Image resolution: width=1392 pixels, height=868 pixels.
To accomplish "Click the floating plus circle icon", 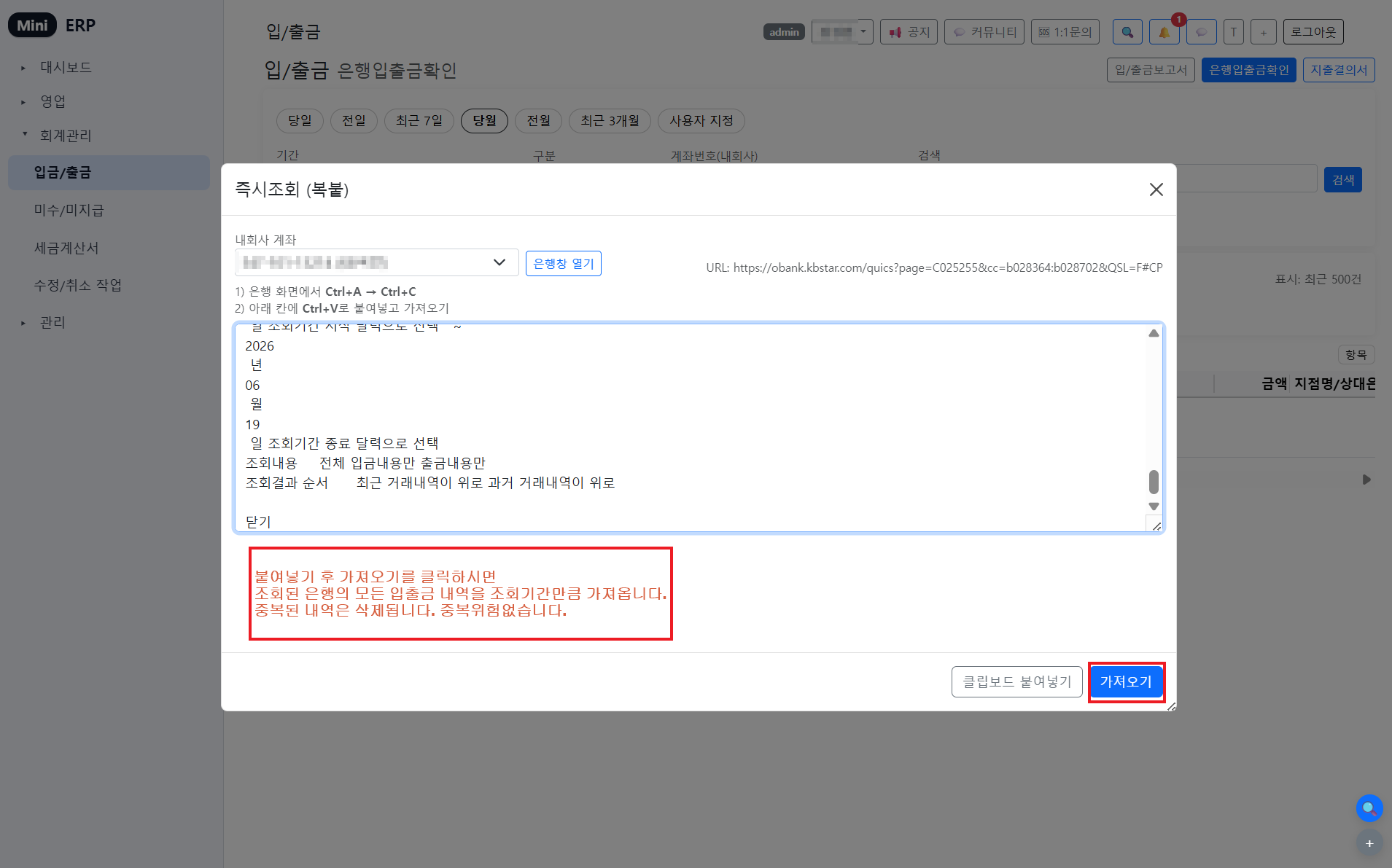I will [x=1369, y=843].
